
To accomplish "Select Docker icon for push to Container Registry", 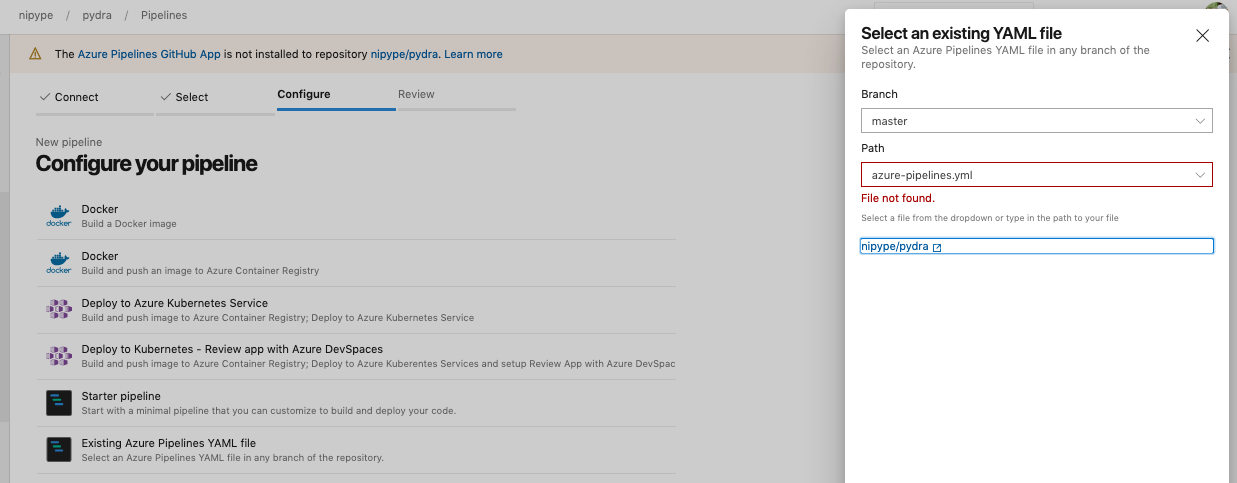I will tap(59, 263).
